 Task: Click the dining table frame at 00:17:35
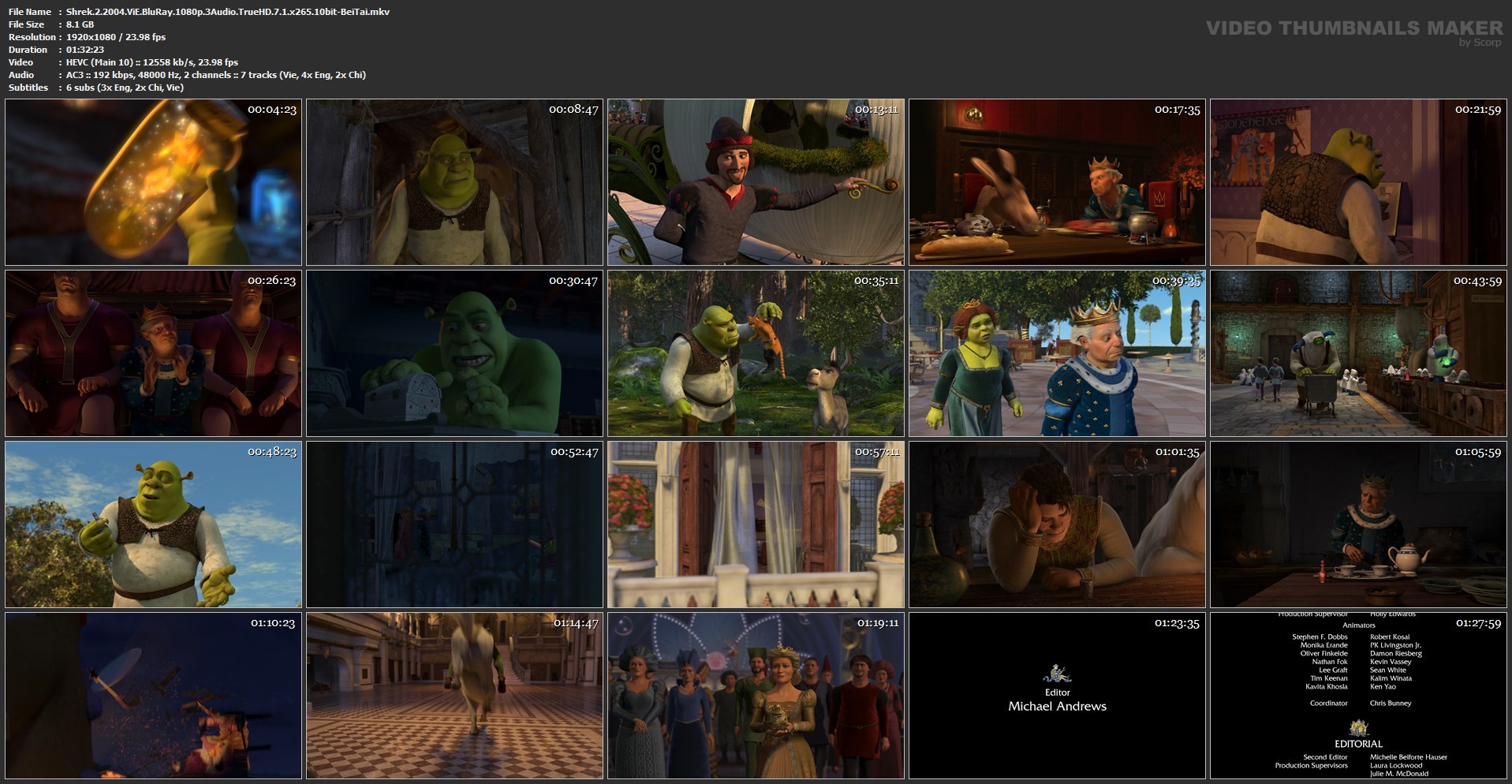(1057, 182)
